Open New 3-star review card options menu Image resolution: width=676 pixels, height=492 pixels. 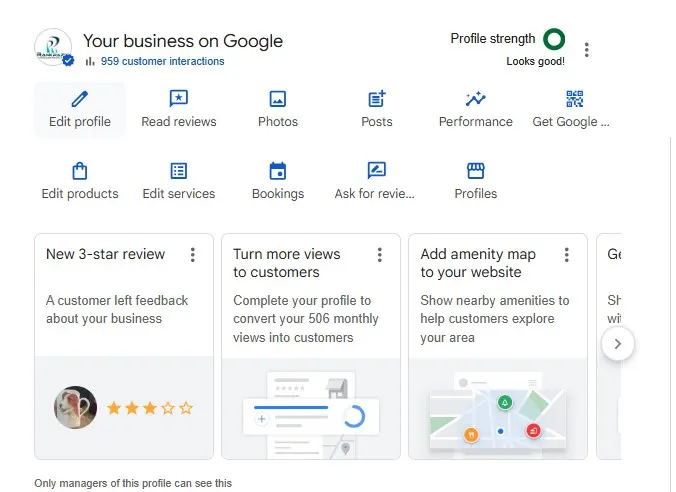coord(193,255)
